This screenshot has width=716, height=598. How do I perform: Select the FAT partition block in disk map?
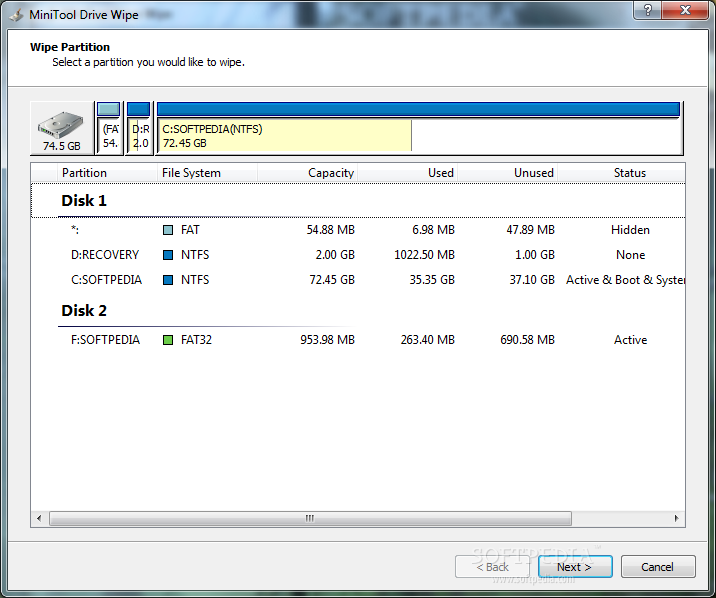109,128
